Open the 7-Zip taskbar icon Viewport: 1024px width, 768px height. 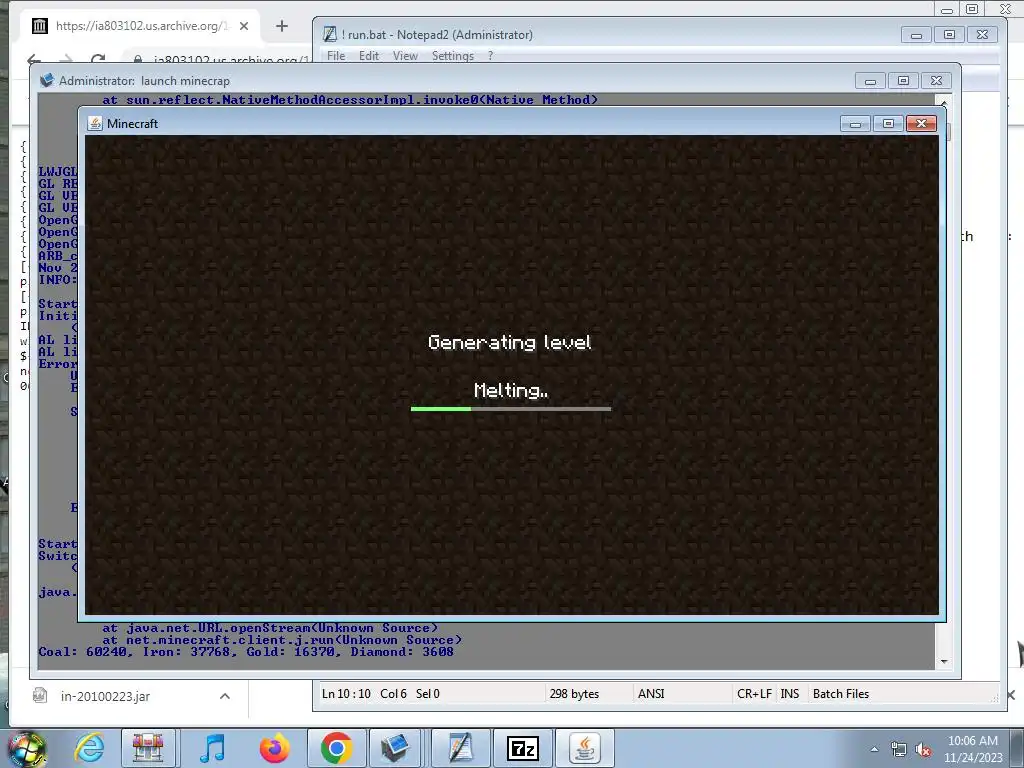tap(523, 748)
